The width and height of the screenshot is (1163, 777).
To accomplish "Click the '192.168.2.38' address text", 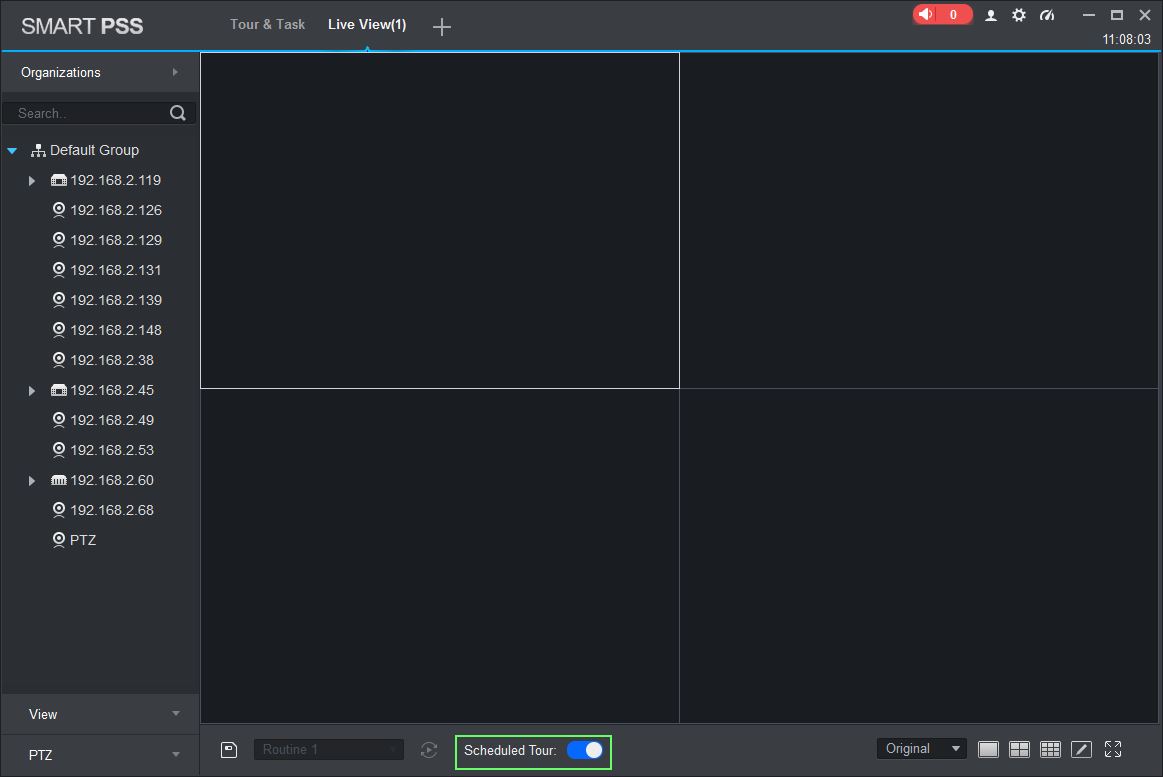I will (112, 360).
